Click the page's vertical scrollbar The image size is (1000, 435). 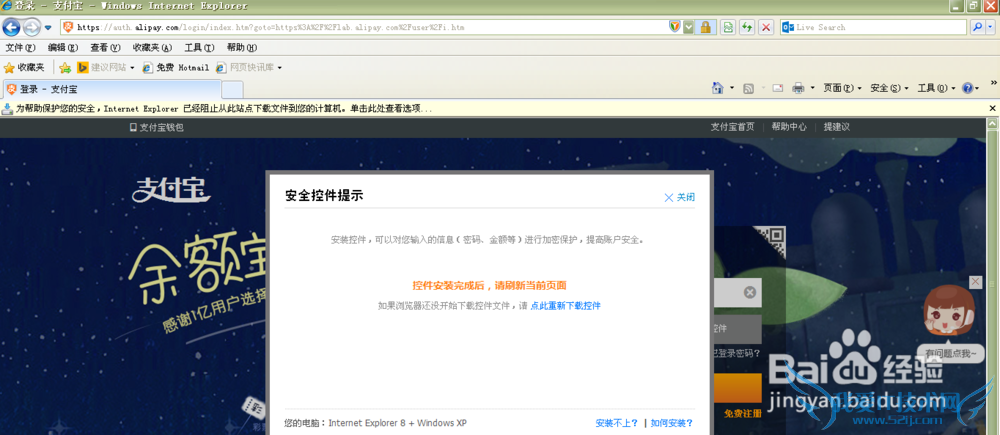[994, 276]
